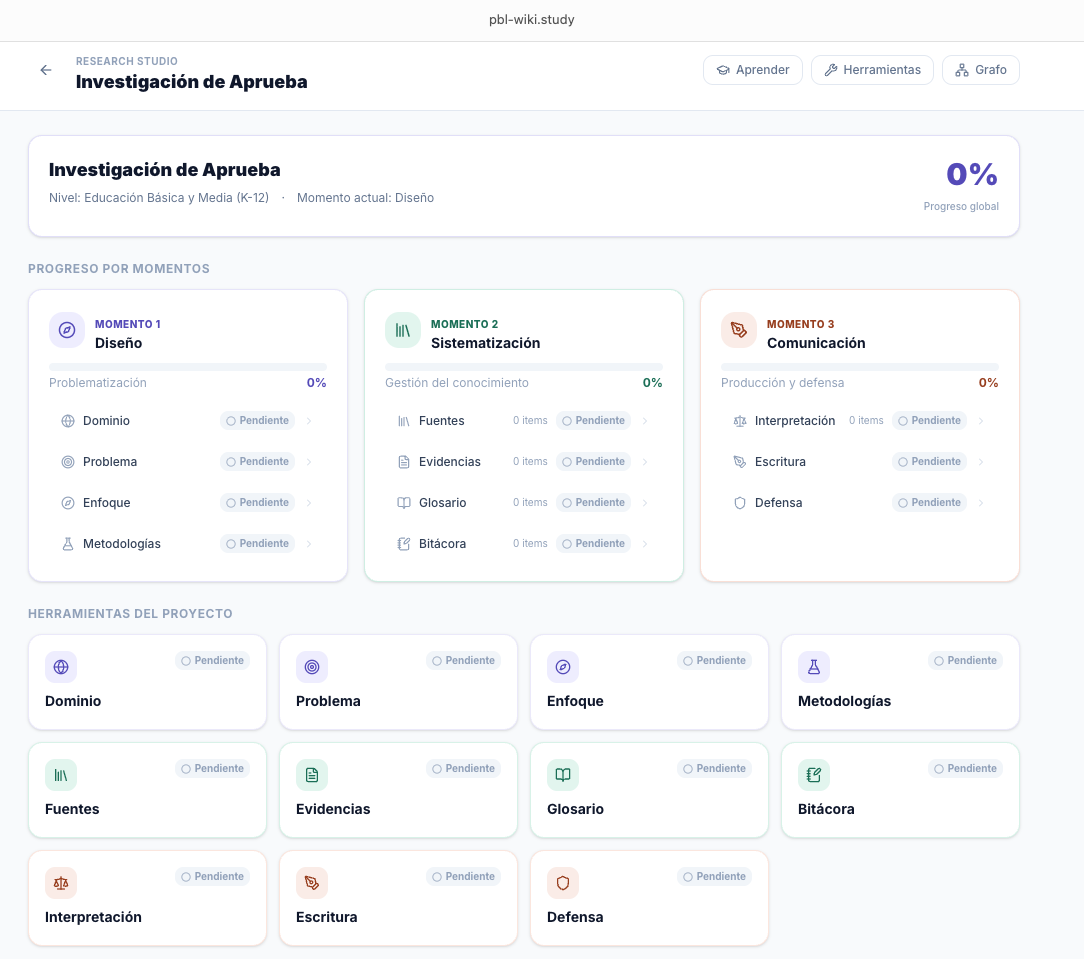The width and height of the screenshot is (1084, 959).
Task: Click the globe icon on Dominio tool card
Action: coord(61,667)
